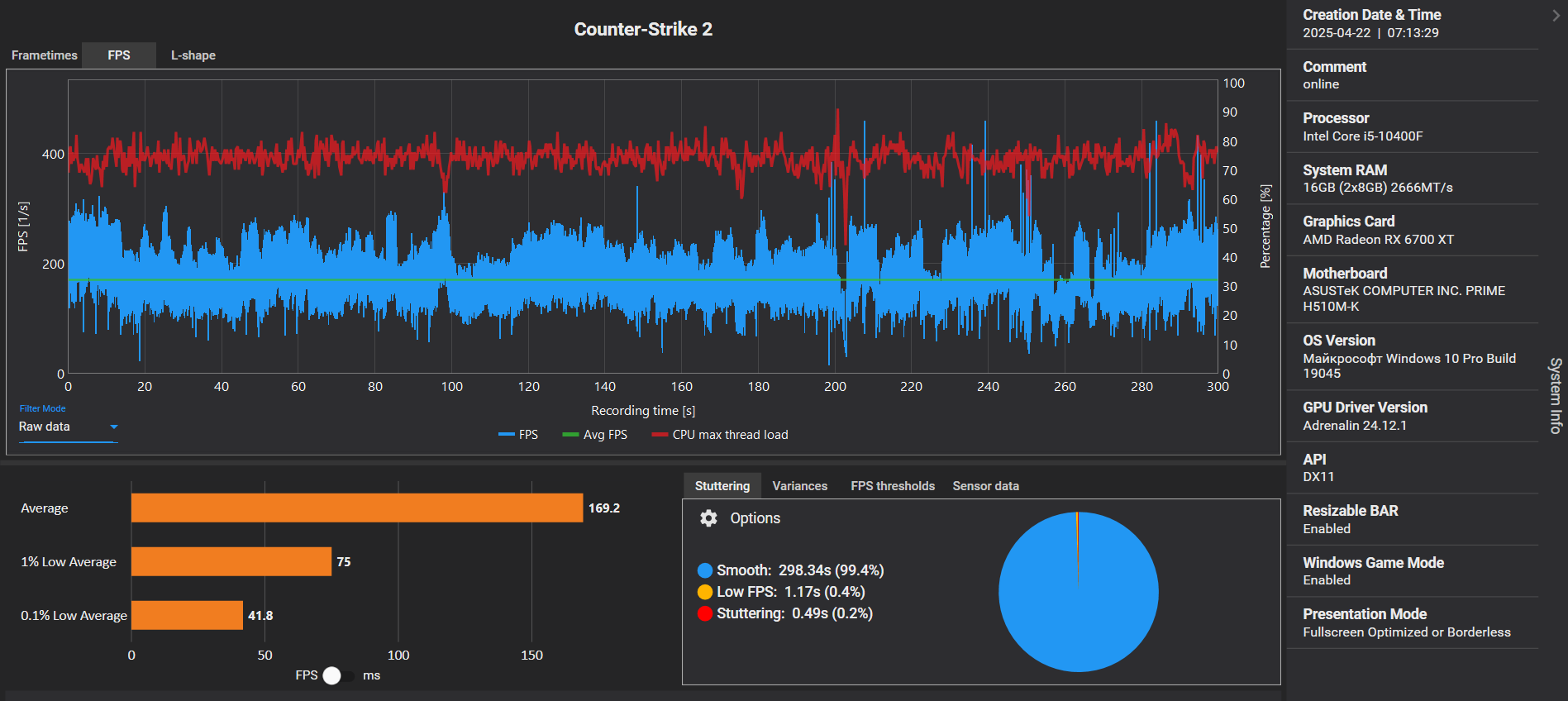Select the 0.1% Low Average bar
1568x701 pixels.
pos(187,615)
